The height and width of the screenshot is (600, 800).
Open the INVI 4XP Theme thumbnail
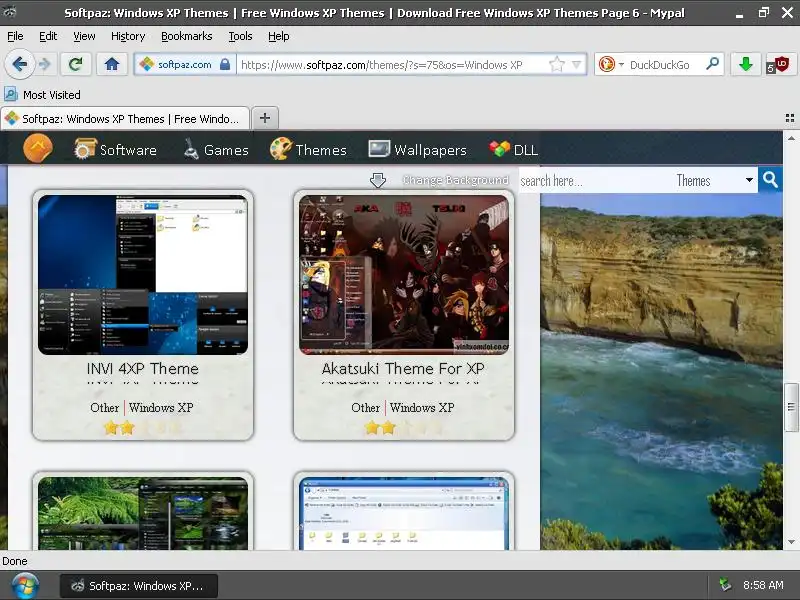[x=143, y=274]
